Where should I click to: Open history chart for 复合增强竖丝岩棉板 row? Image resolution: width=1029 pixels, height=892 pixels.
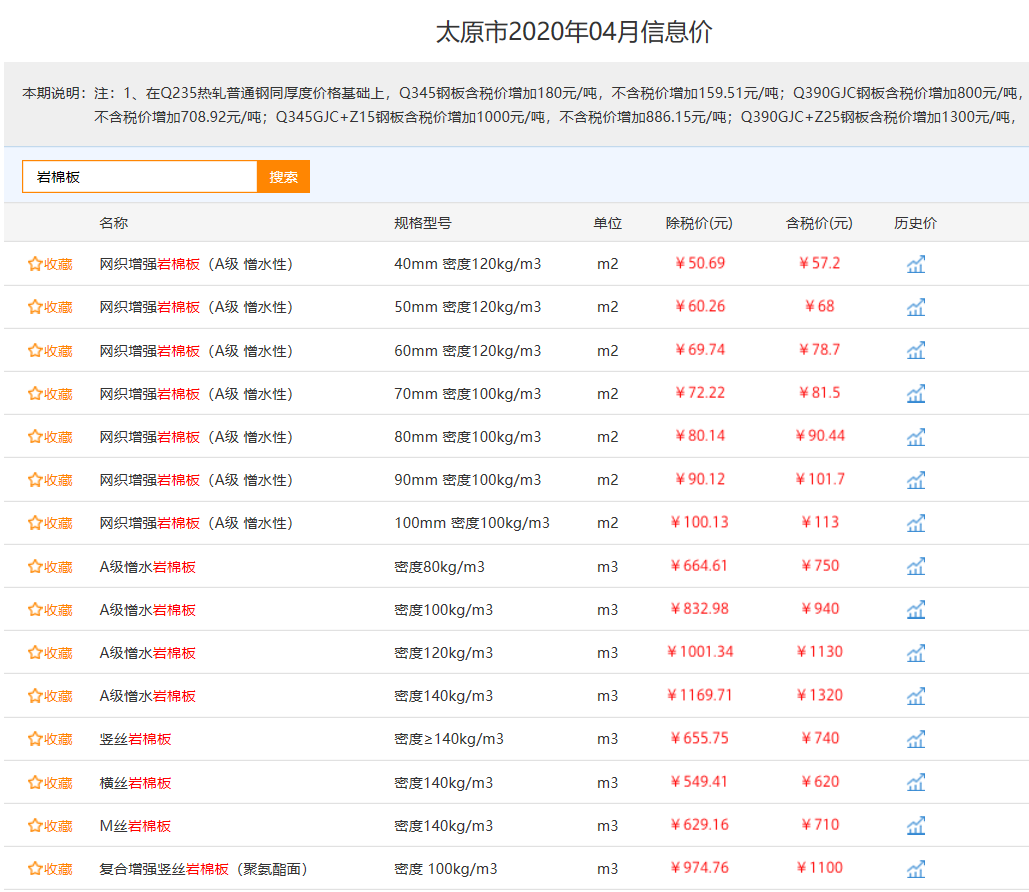916,869
